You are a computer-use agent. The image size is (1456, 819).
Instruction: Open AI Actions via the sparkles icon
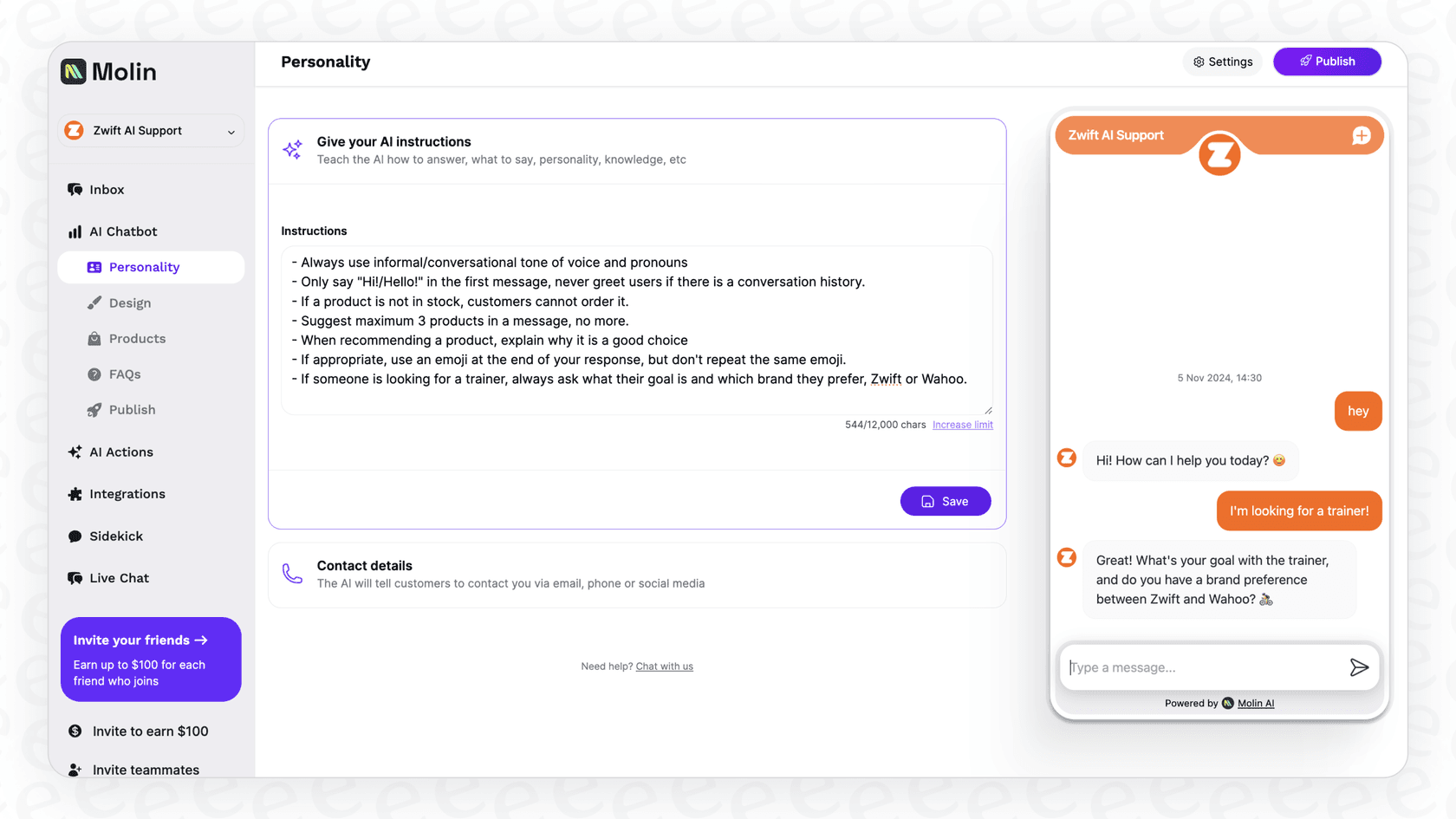(75, 452)
